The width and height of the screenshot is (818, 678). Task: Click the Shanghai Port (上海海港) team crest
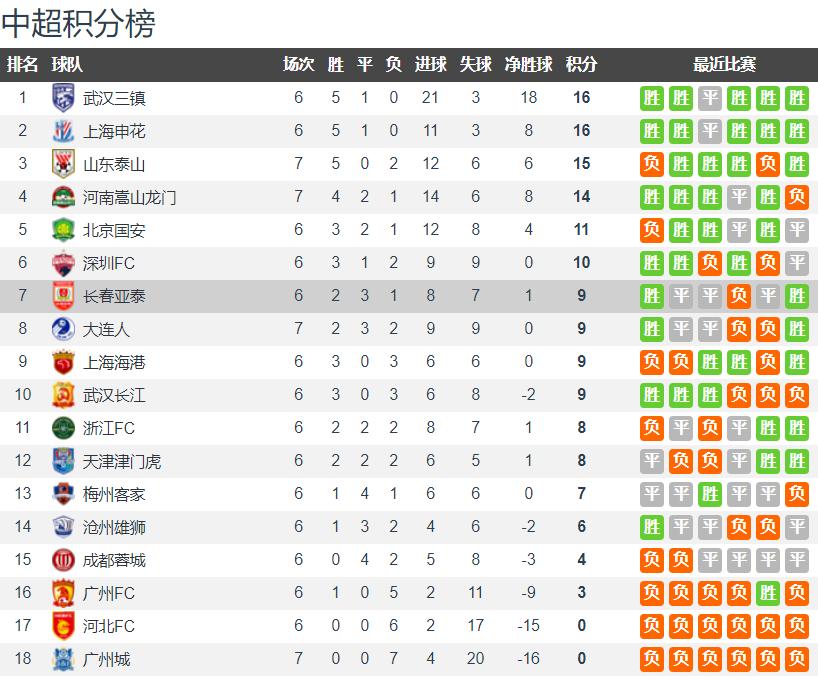pos(63,362)
